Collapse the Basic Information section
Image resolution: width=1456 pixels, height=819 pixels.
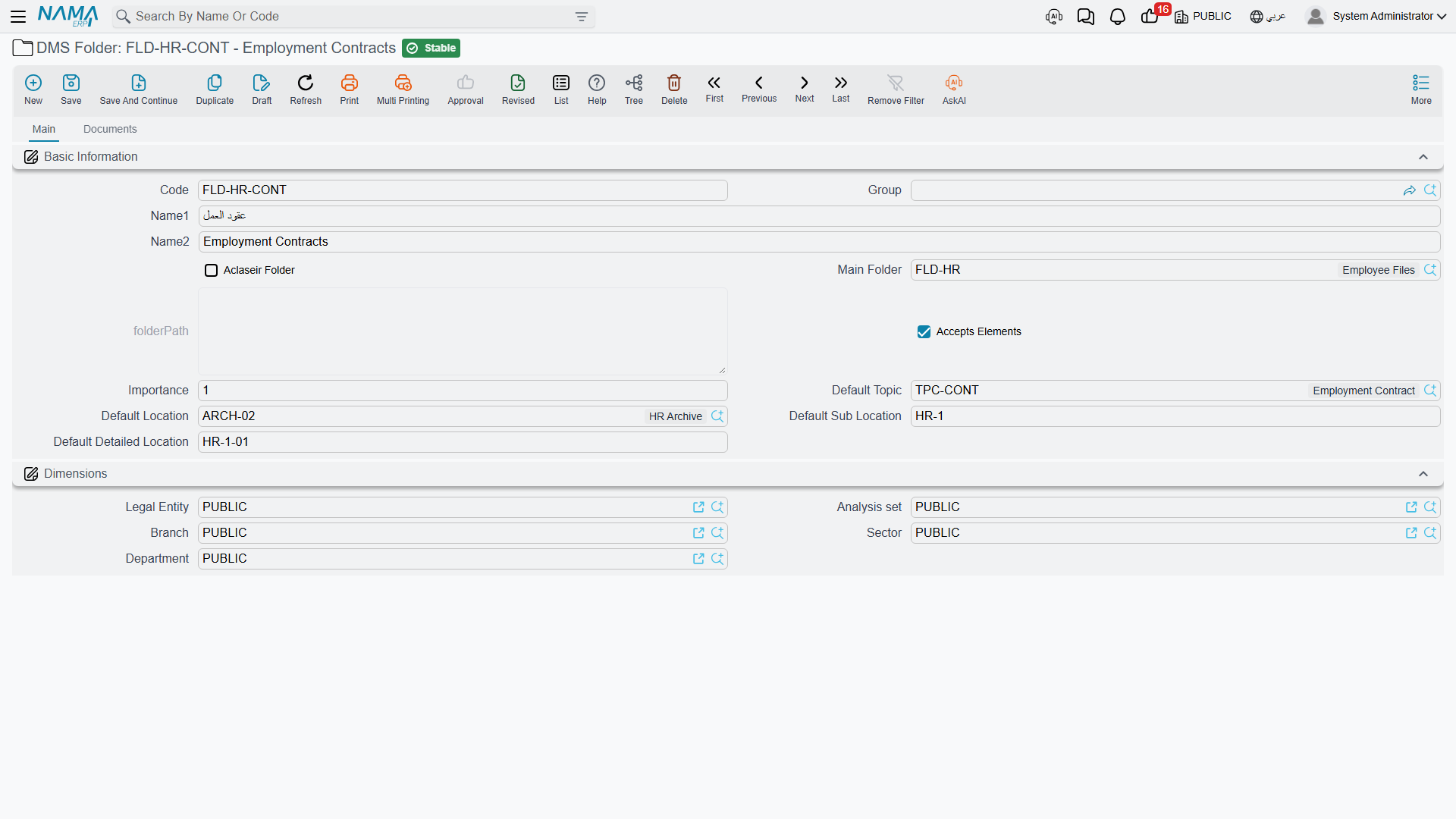tap(1423, 157)
